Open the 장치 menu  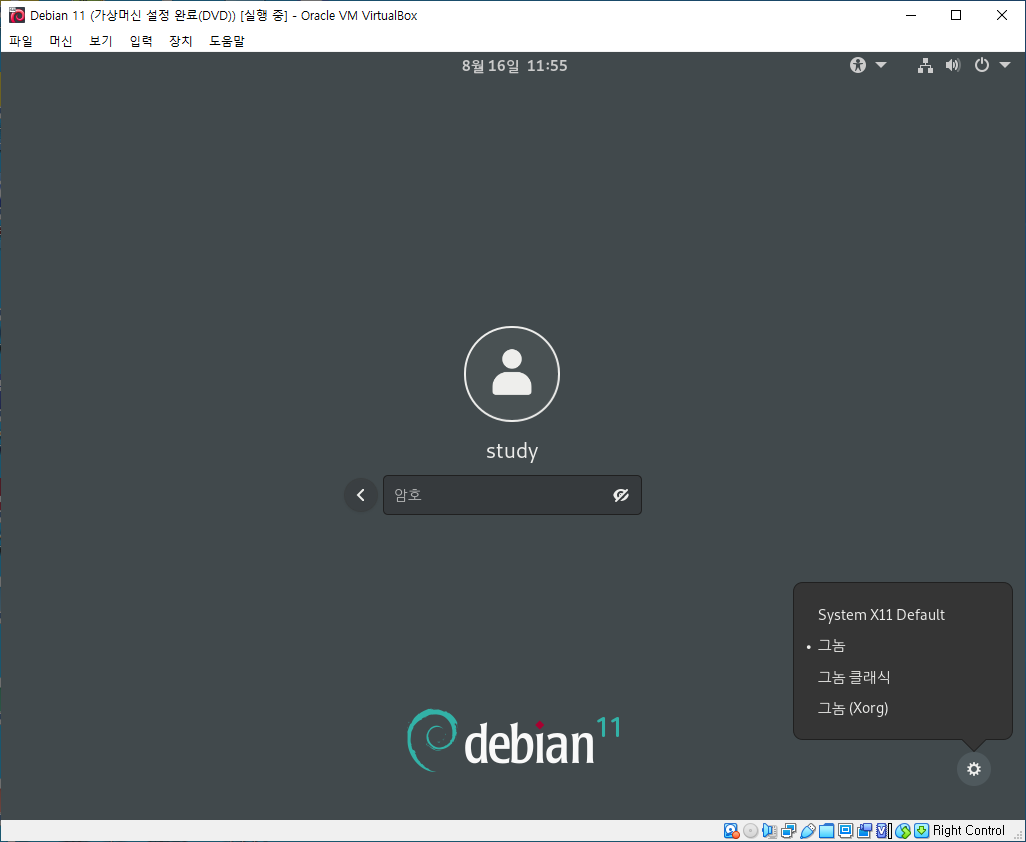[x=181, y=41]
